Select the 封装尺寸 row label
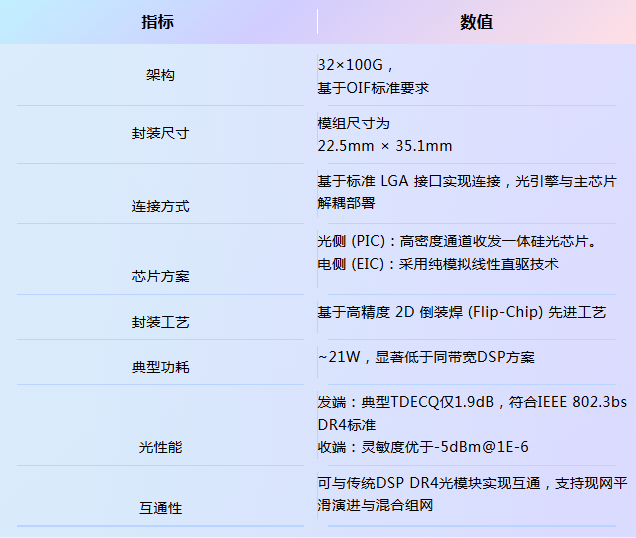636x538 pixels. pyautogui.click(x=160, y=133)
